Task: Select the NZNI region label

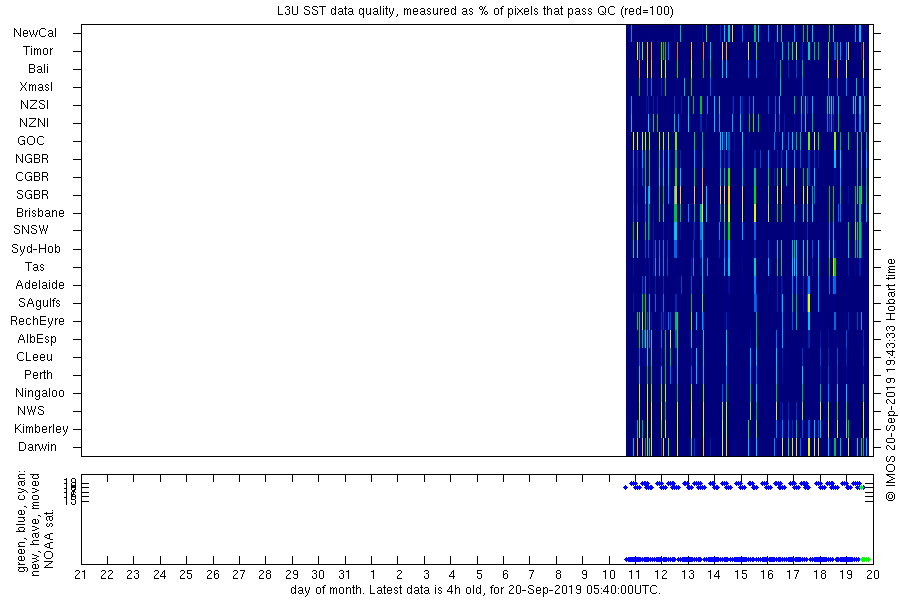Action: point(34,122)
